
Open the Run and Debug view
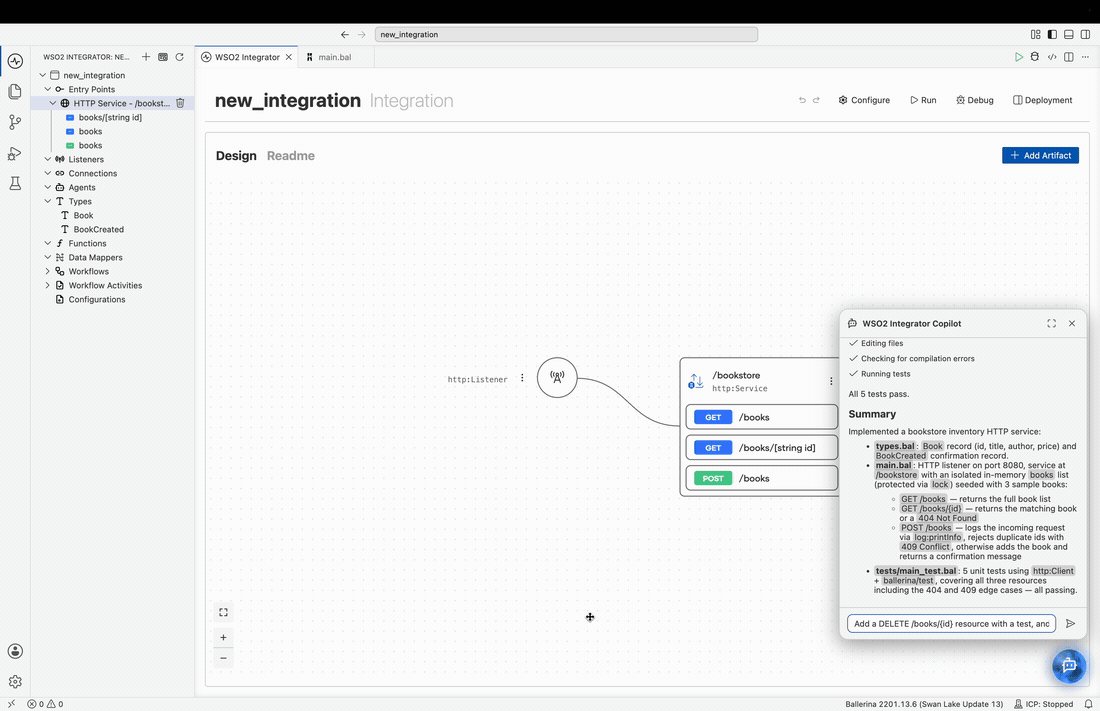pyautogui.click(x=15, y=153)
